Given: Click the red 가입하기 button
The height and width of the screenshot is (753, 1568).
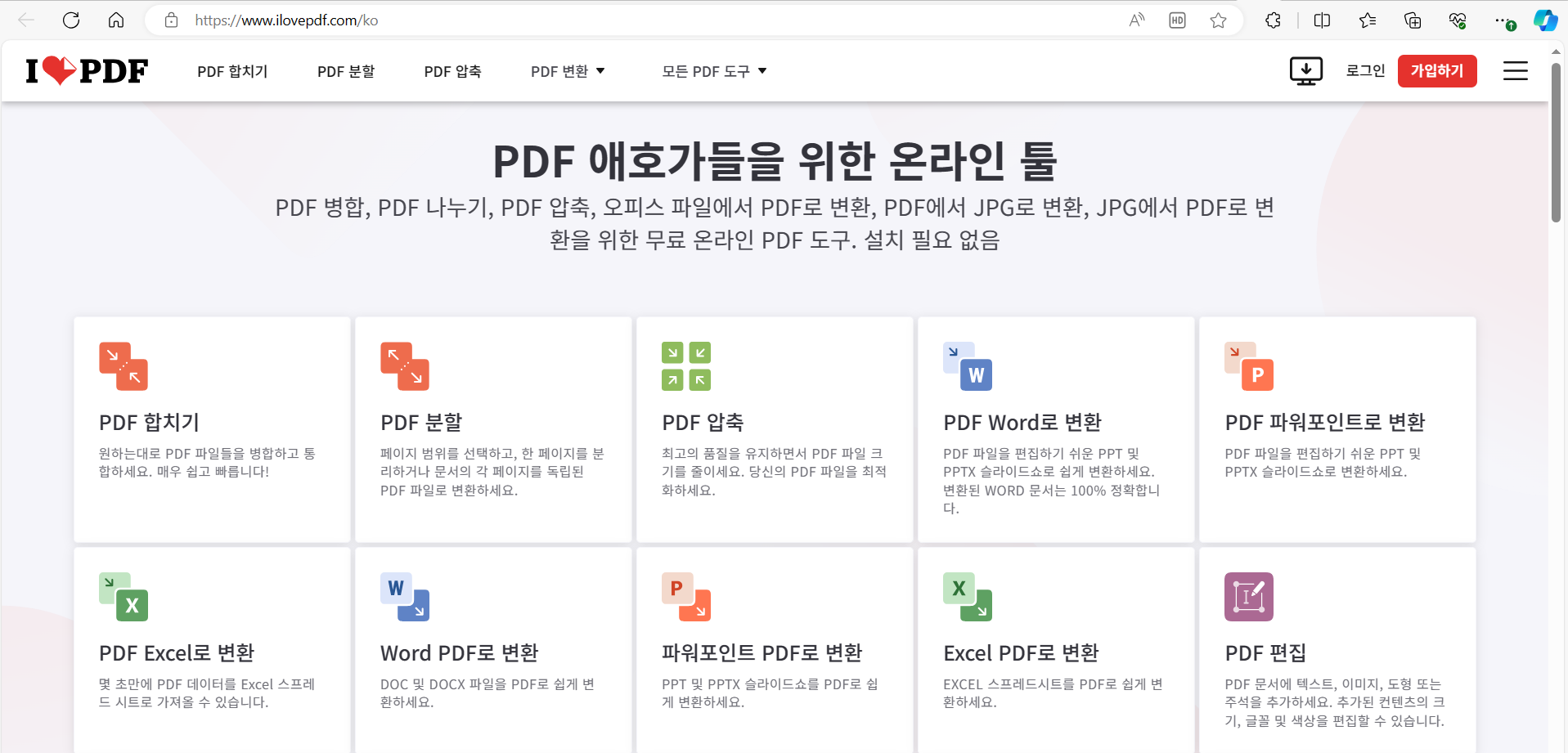Looking at the screenshot, I should click(1437, 71).
